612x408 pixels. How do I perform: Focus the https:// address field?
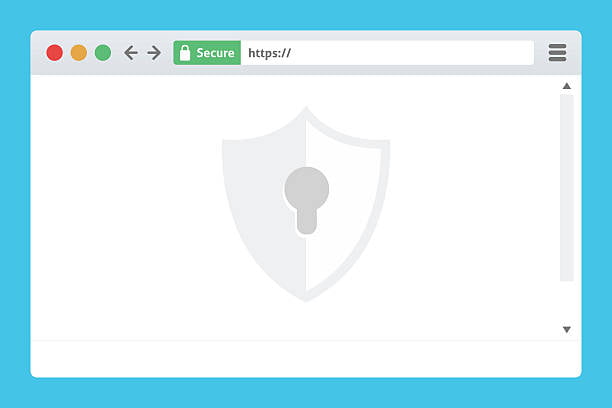(x=387, y=53)
